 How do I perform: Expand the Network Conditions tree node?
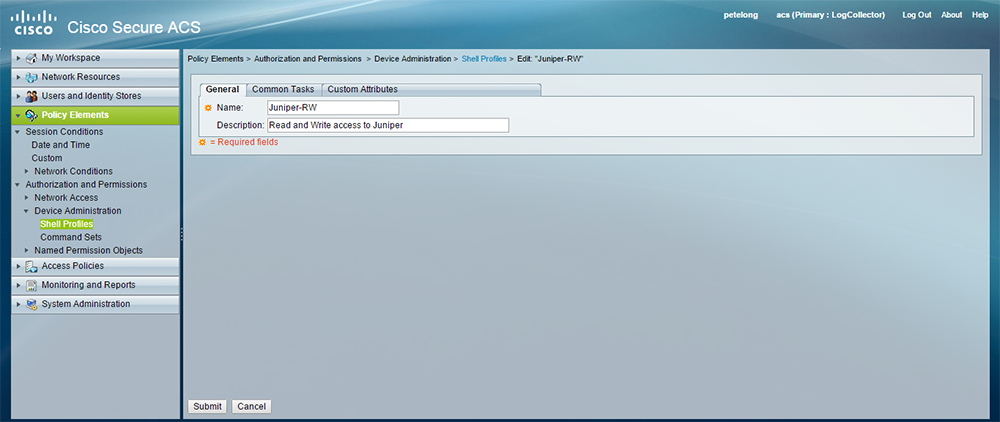[x=26, y=171]
